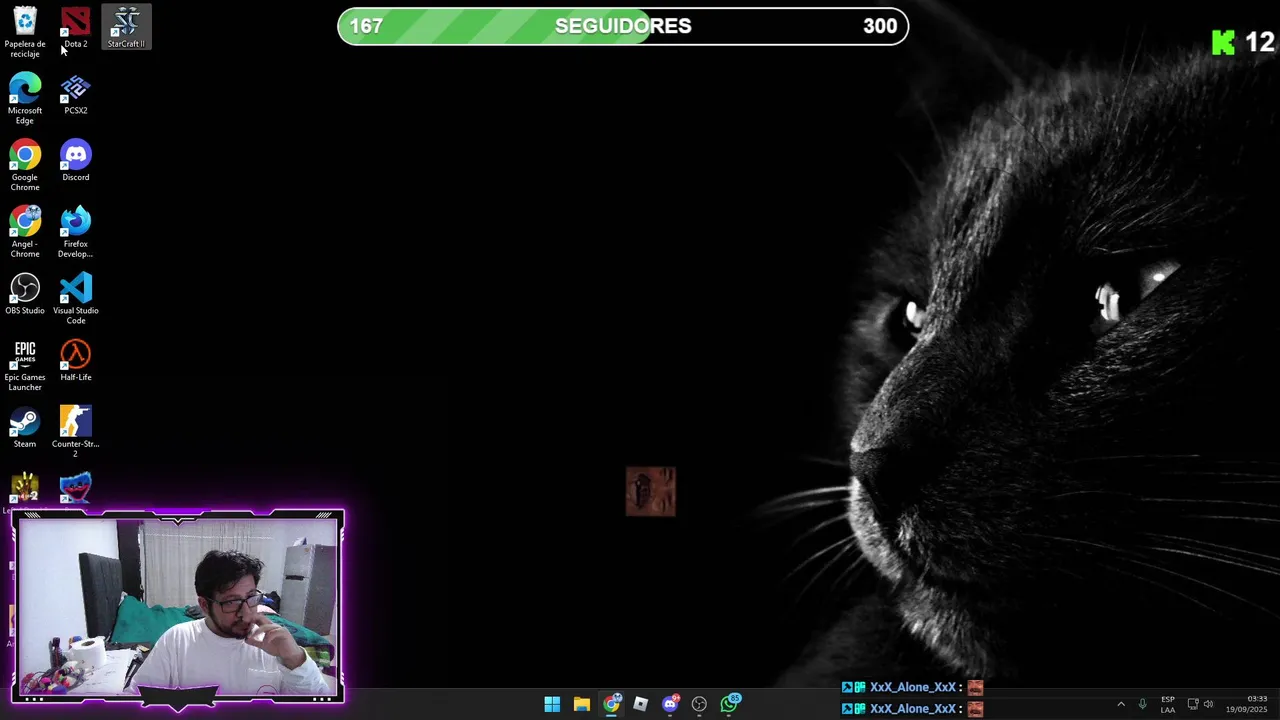Viewport: 1280px width, 720px height.
Task: Open the Windows Start menu
Action: (552, 704)
